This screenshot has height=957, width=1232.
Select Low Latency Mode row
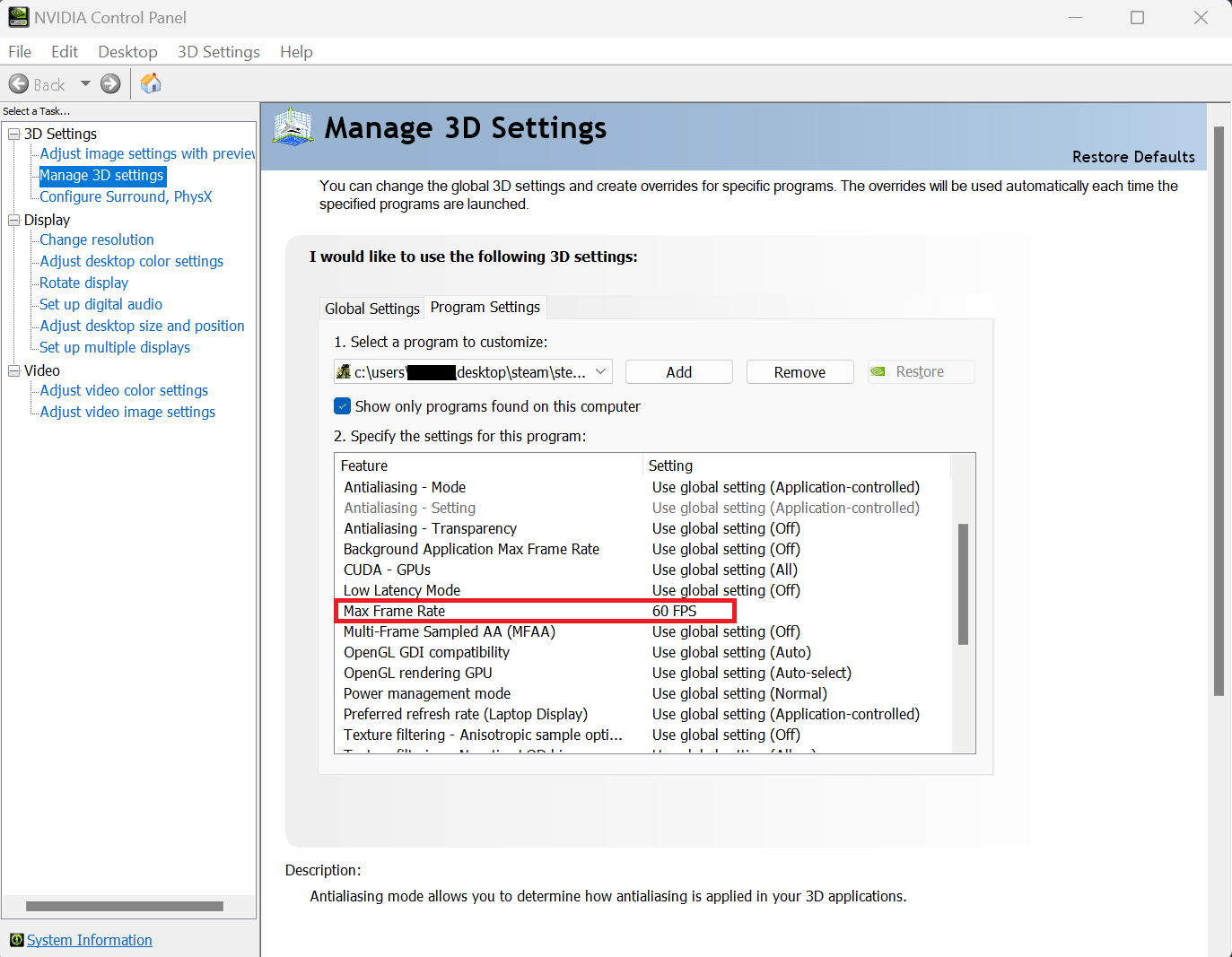tap(642, 590)
